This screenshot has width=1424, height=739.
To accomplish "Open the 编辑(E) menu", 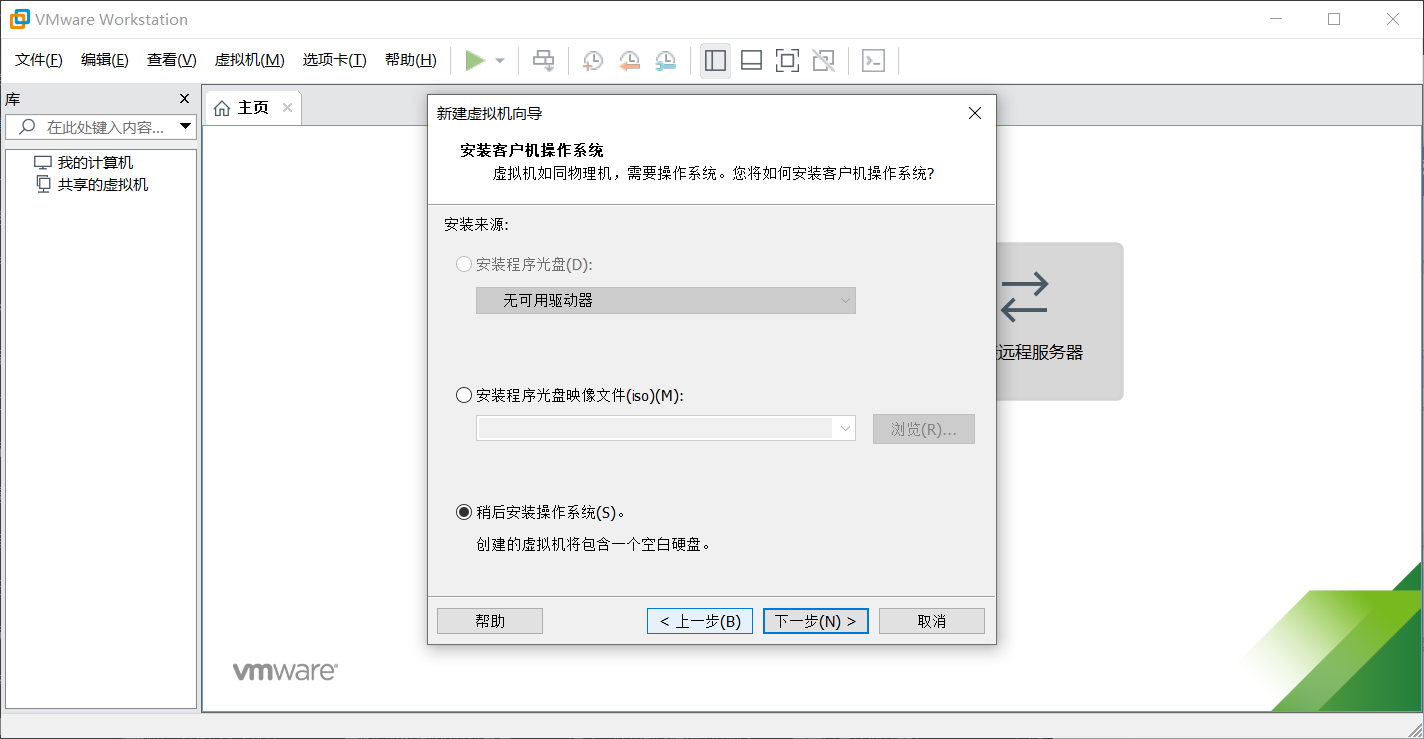I will click(x=105, y=60).
